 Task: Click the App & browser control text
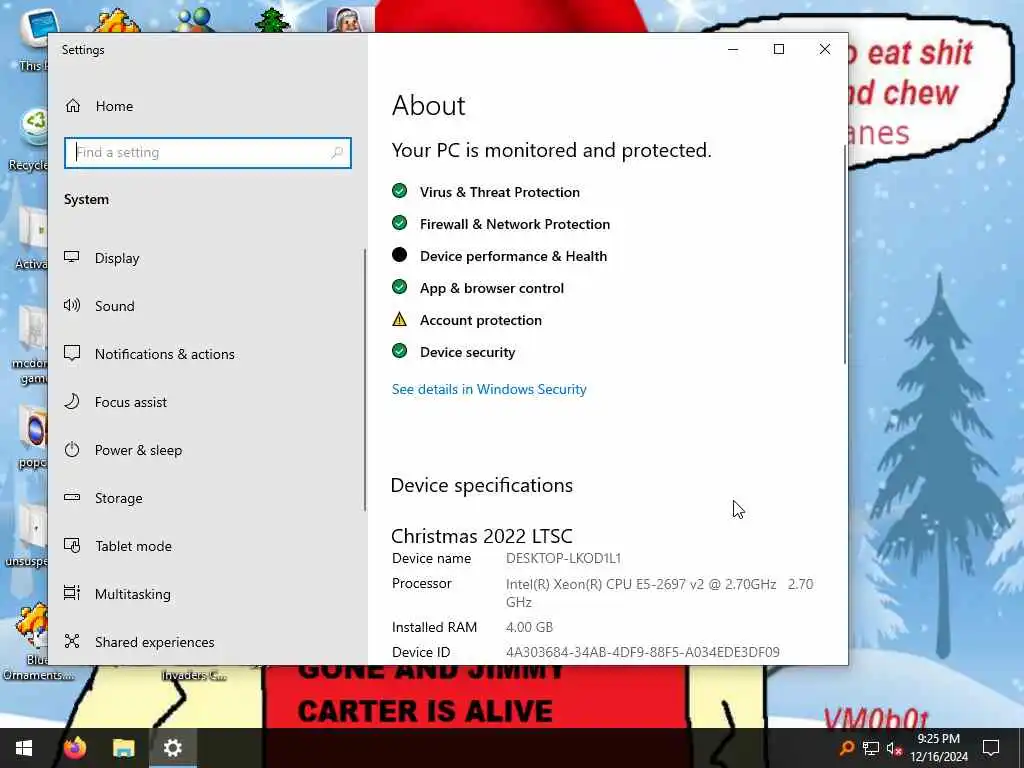(x=492, y=288)
